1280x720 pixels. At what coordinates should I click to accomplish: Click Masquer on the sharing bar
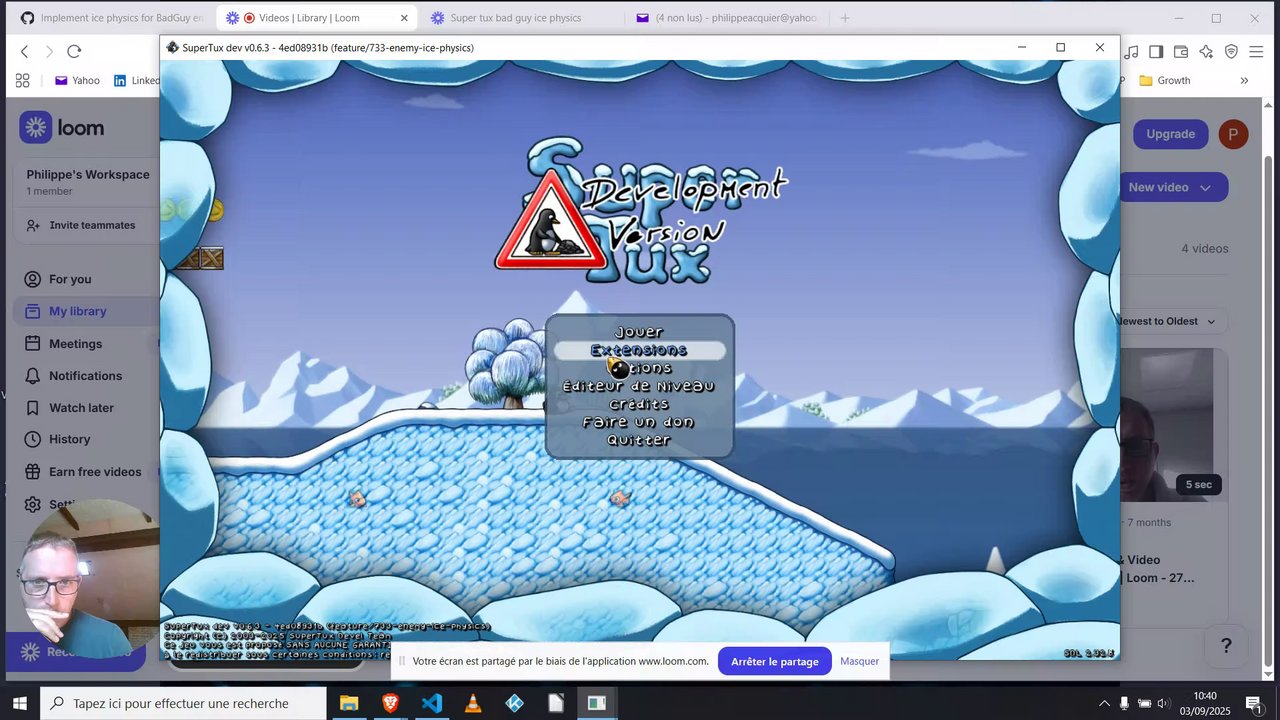pos(859,661)
